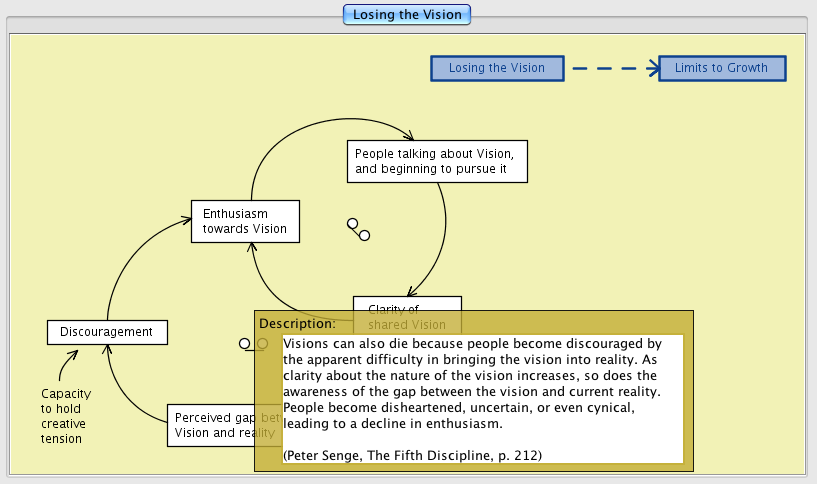Click the dashed arrow toward Limits to Growth

[614, 68]
